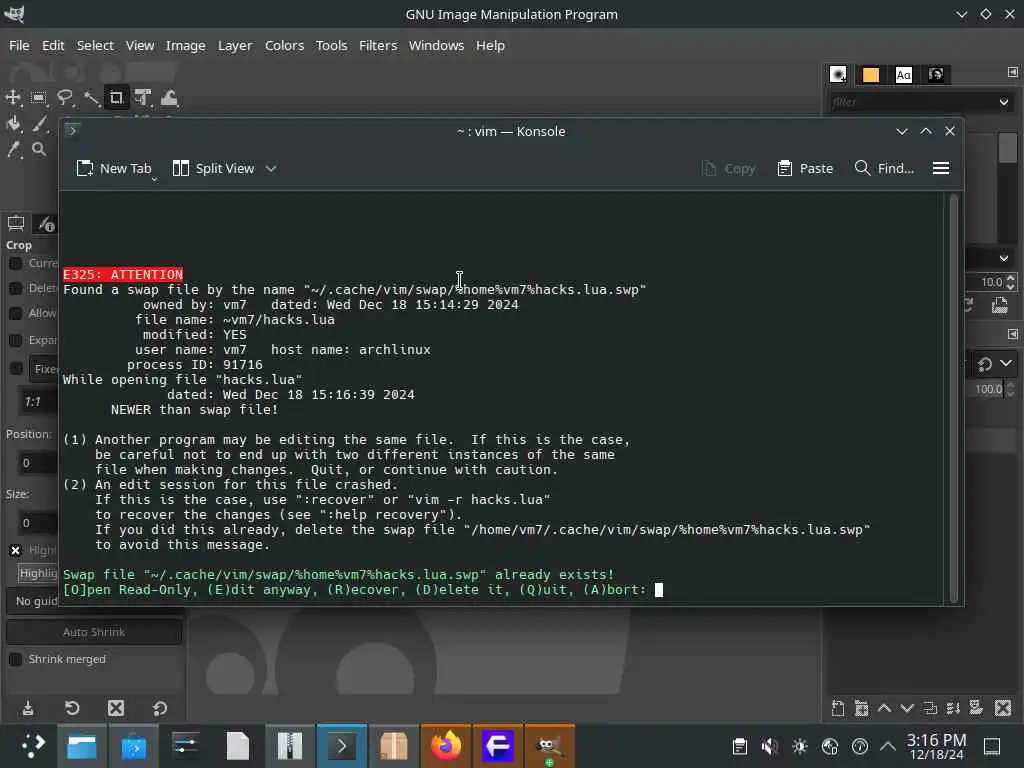
Task: Click the New Layer Group icon
Action: 861,708
